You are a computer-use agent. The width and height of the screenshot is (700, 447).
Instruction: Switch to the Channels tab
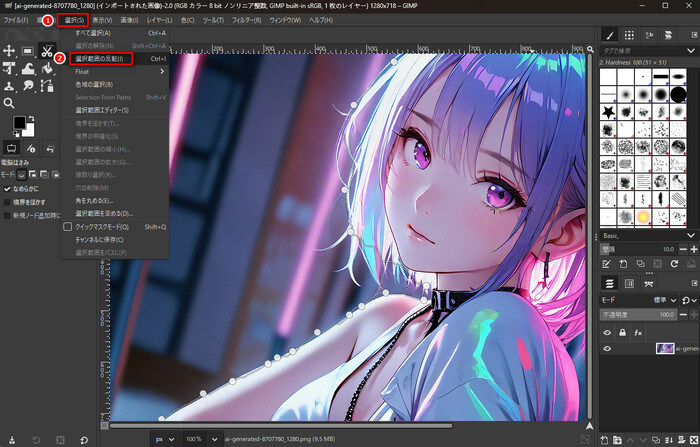coord(629,284)
